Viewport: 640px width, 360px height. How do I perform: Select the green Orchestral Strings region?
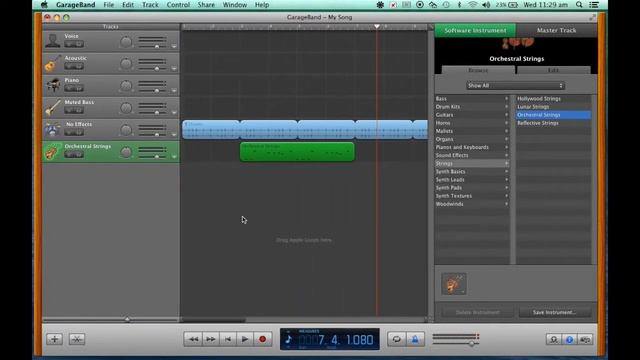[297, 152]
